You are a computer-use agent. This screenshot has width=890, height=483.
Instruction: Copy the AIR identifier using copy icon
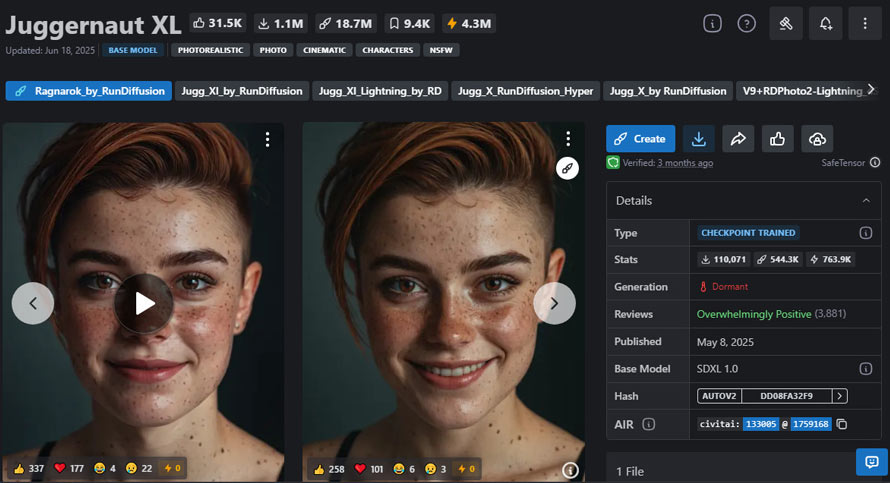pos(841,424)
